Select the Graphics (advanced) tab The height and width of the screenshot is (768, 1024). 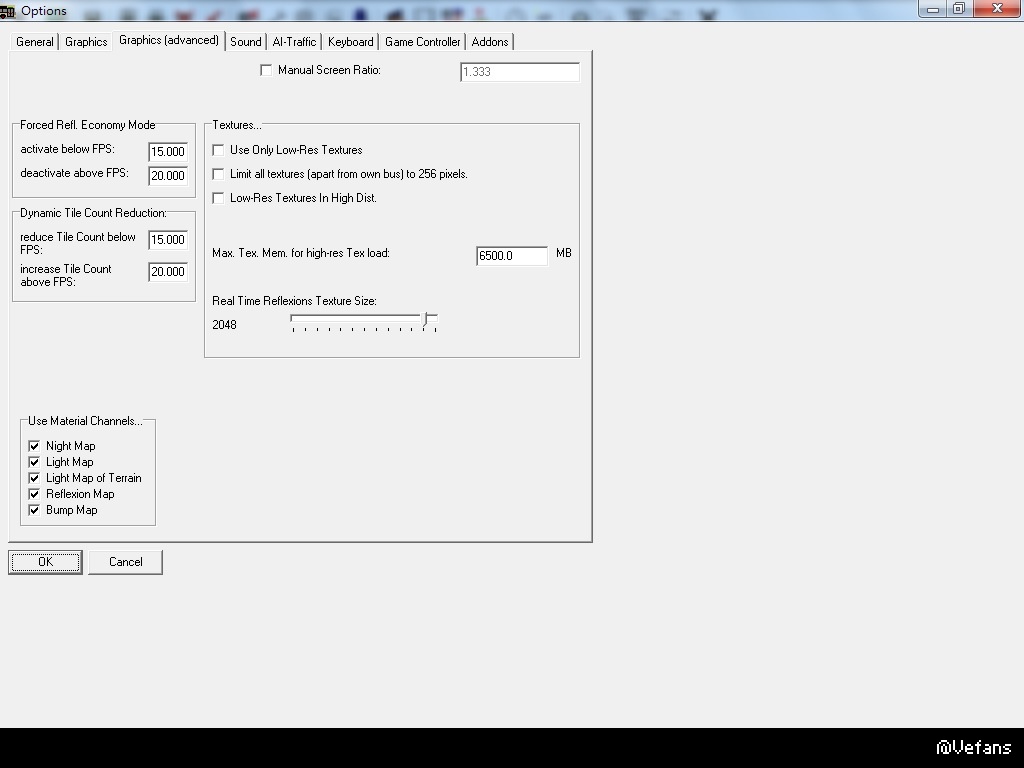168,40
